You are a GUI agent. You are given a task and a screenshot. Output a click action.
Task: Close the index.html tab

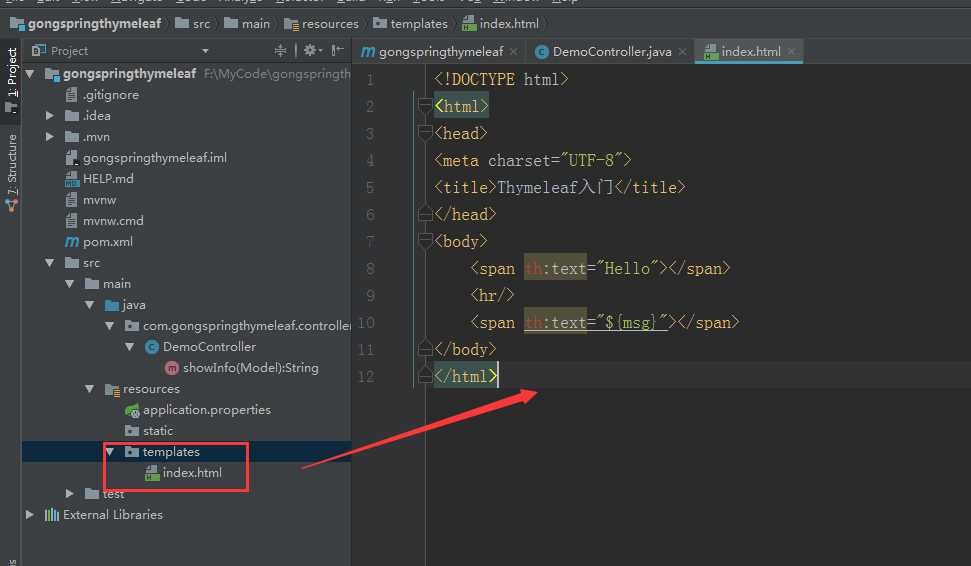pyautogui.click(x=791, y=52)
